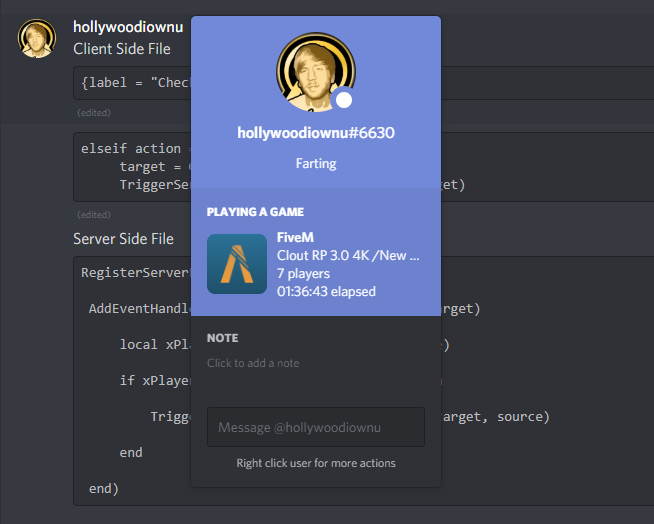Click the 'if xPlayer' code line
The image size is (654, 524).
pyautogui.click(x=155, y=380)
